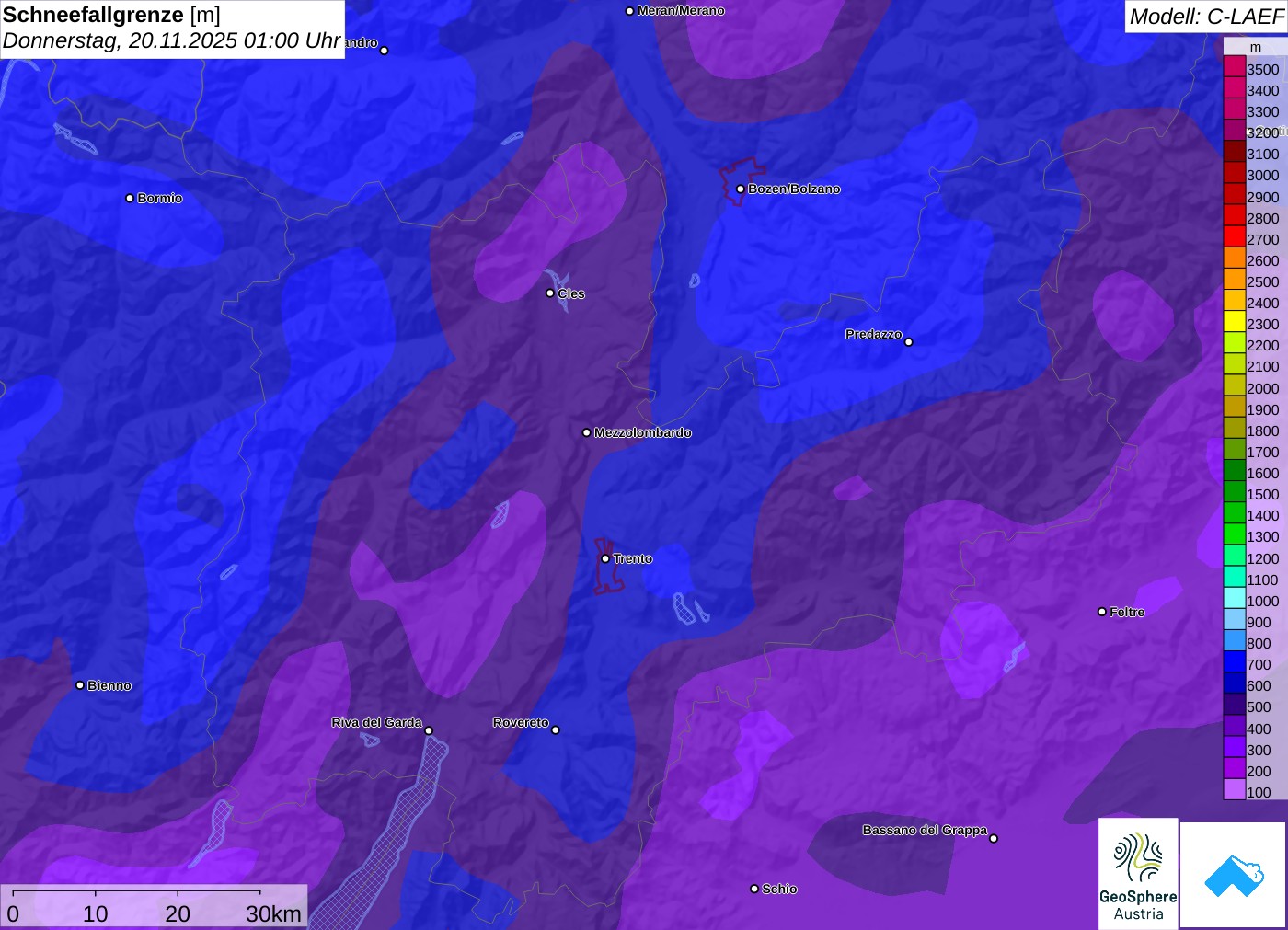
Task: Click the Bassano del Grappa marker dot
Action: coord(994,838)
